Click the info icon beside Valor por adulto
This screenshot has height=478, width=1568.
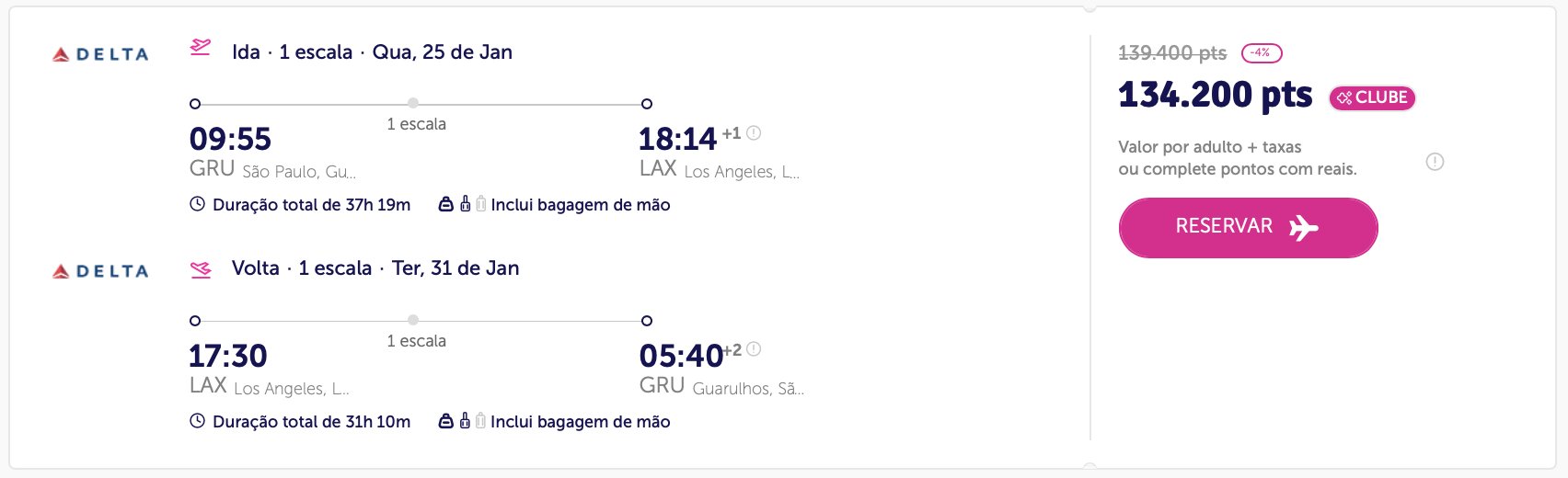click(1435, 162)
